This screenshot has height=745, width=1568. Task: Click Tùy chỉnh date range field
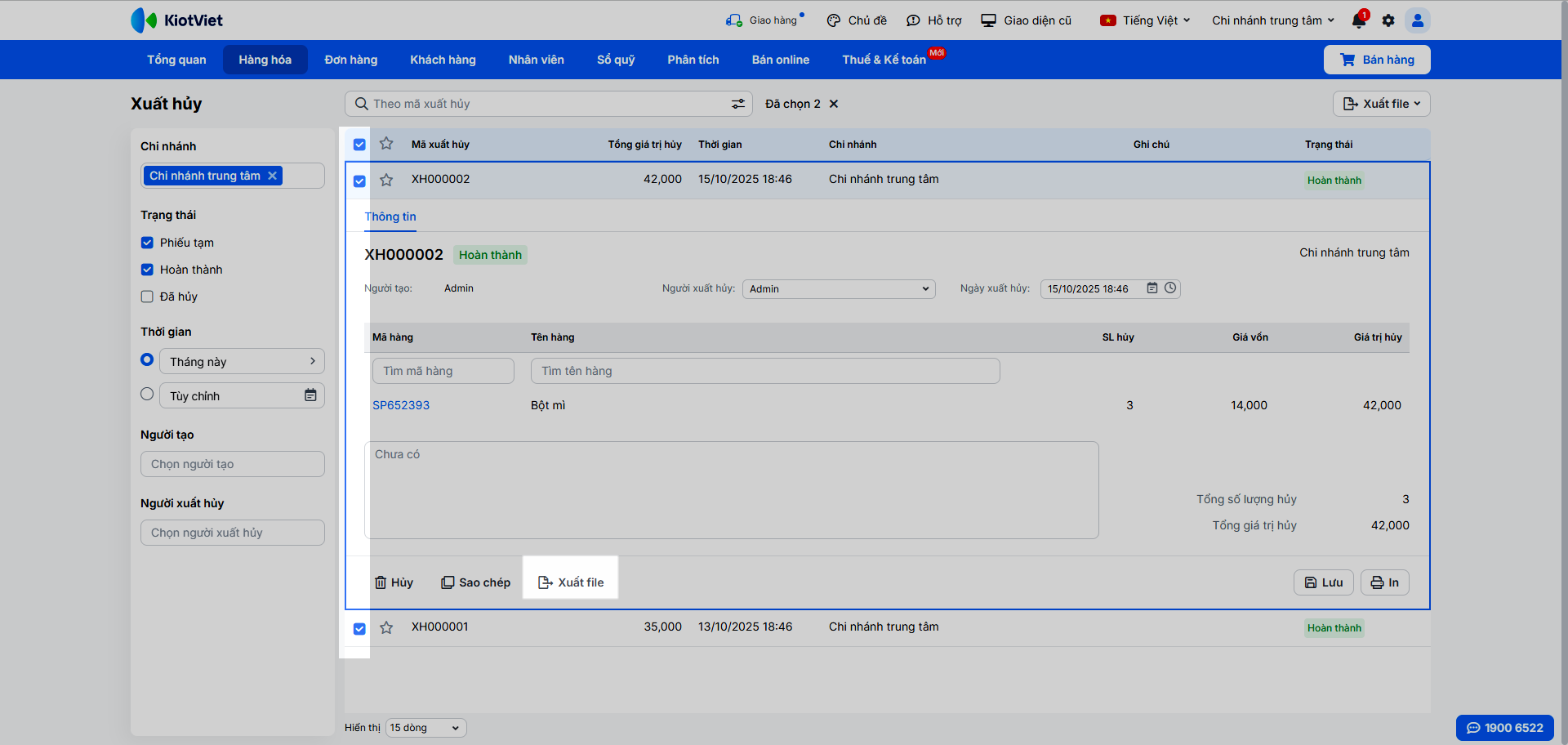coord(242,395)
